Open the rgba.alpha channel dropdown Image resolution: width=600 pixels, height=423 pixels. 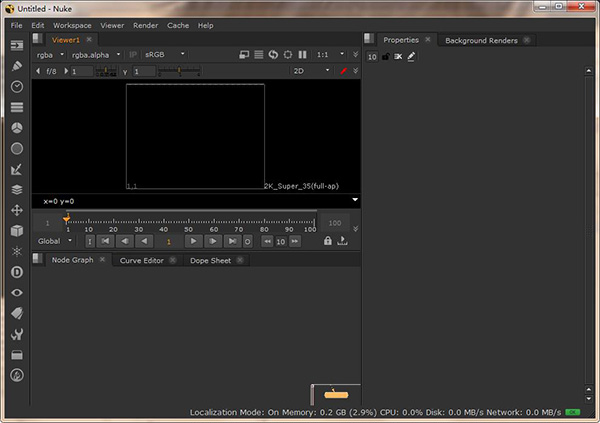[x=96, y=55]
